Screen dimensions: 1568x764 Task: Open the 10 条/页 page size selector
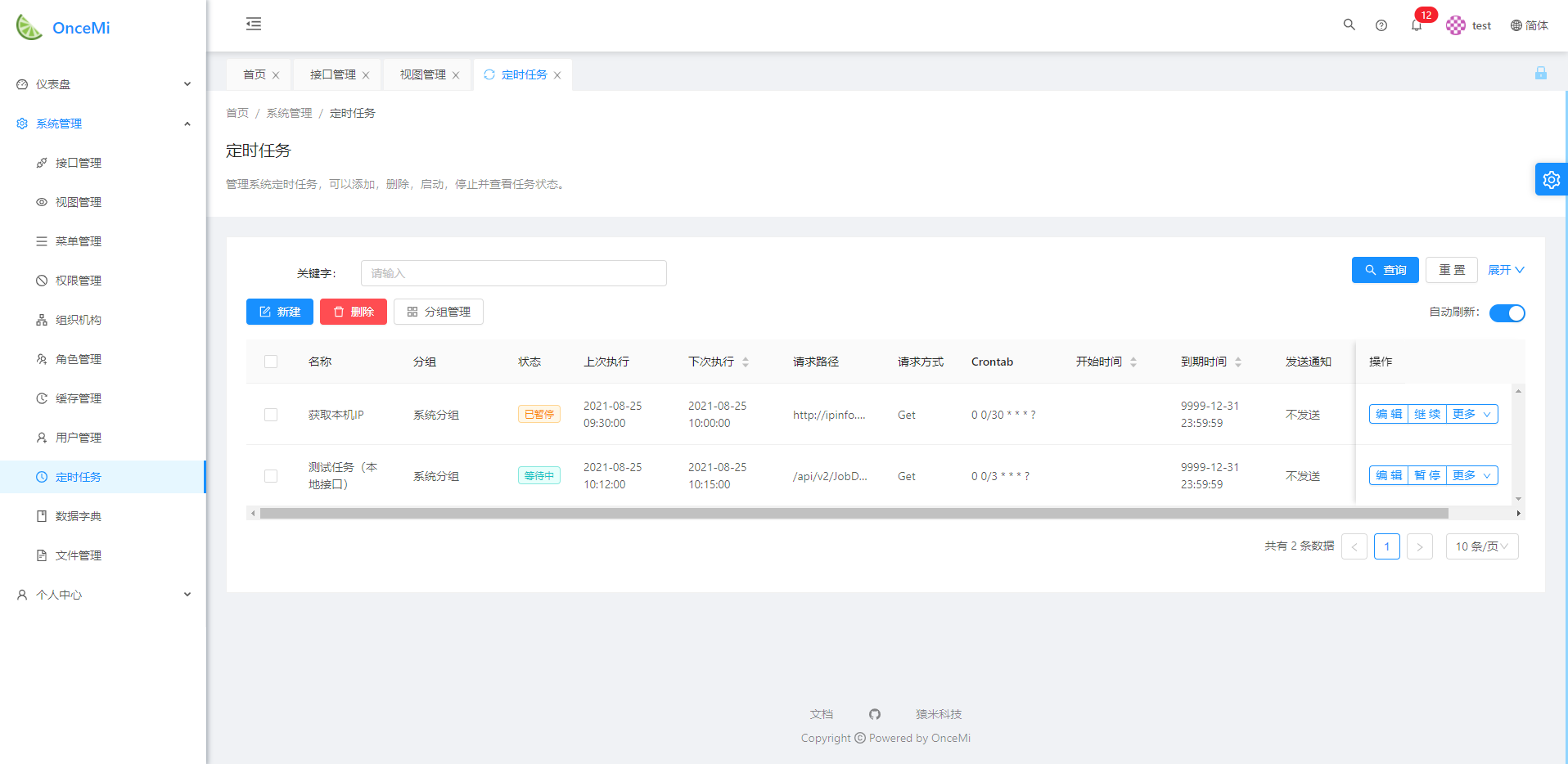(1481, 546)
